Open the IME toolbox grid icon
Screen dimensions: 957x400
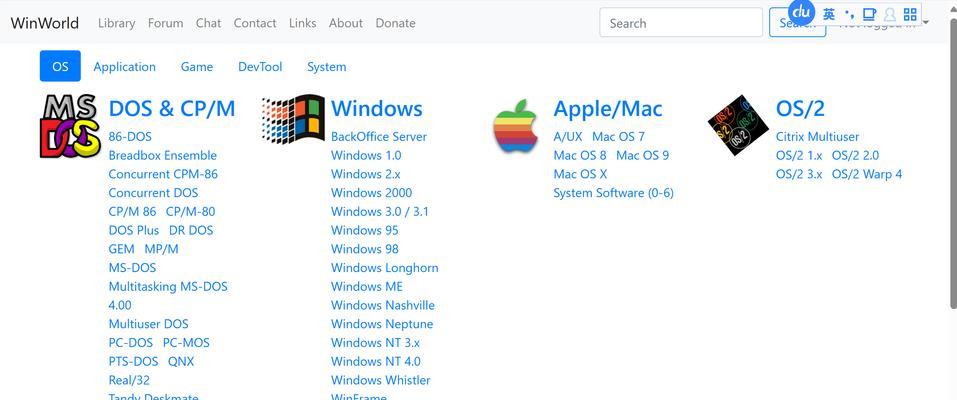click(910, 14)
